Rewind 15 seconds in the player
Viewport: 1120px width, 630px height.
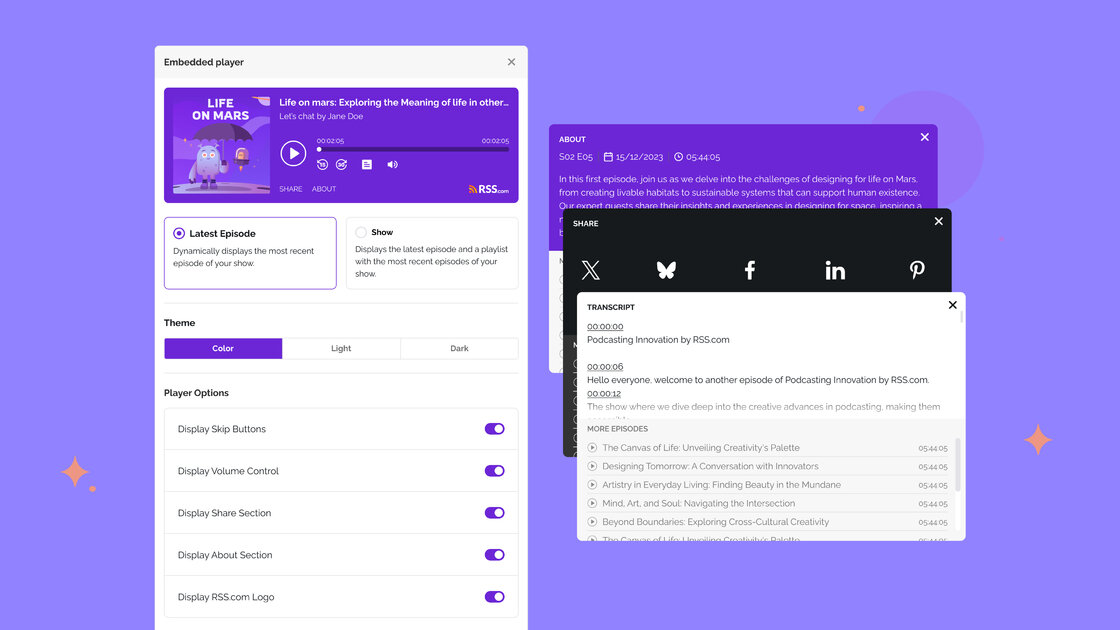click(322, 165)
